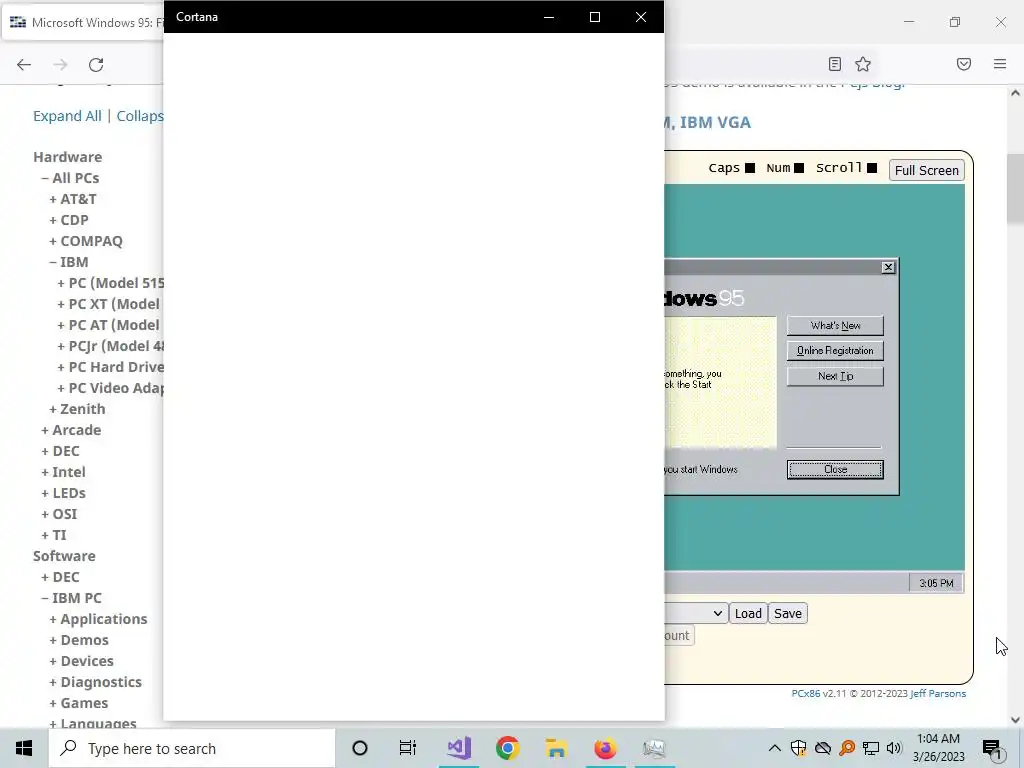The image size is (1024, 768).
Task: Launch Google Chrome from taskbar
Action: pos(507,748)
